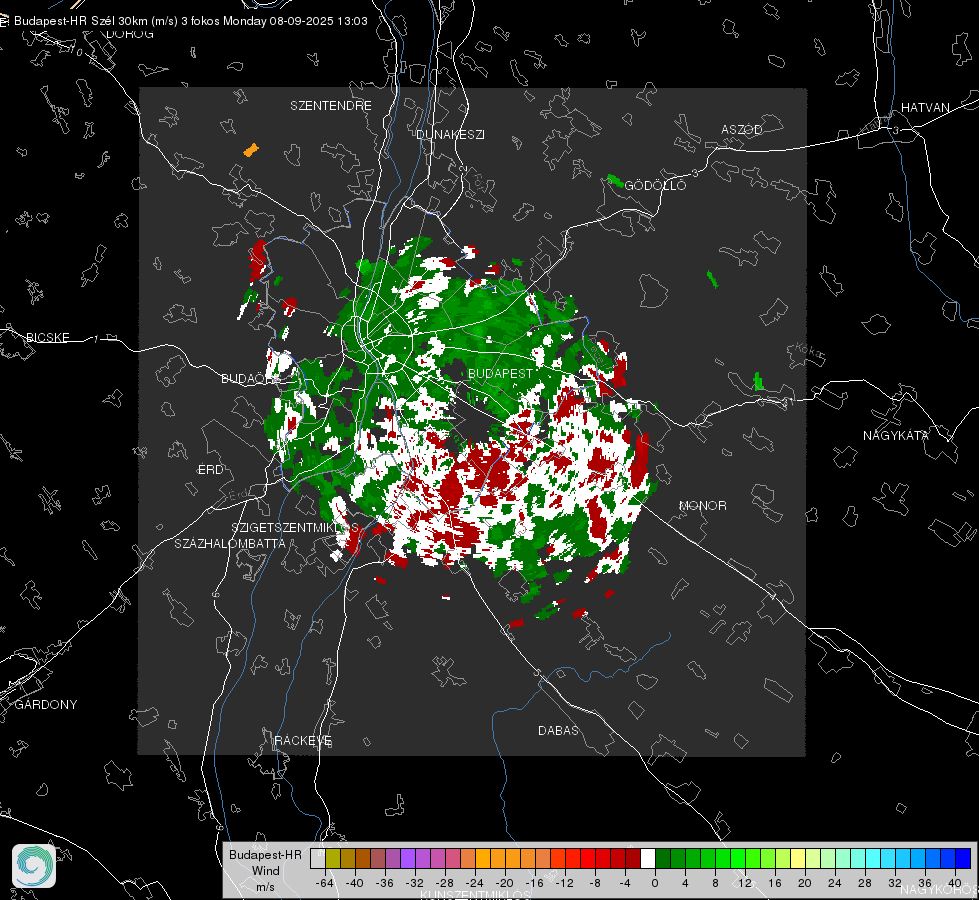The image size is (979, 900).
Task: Click the DABAS label
Action: (x=558, y=730)
